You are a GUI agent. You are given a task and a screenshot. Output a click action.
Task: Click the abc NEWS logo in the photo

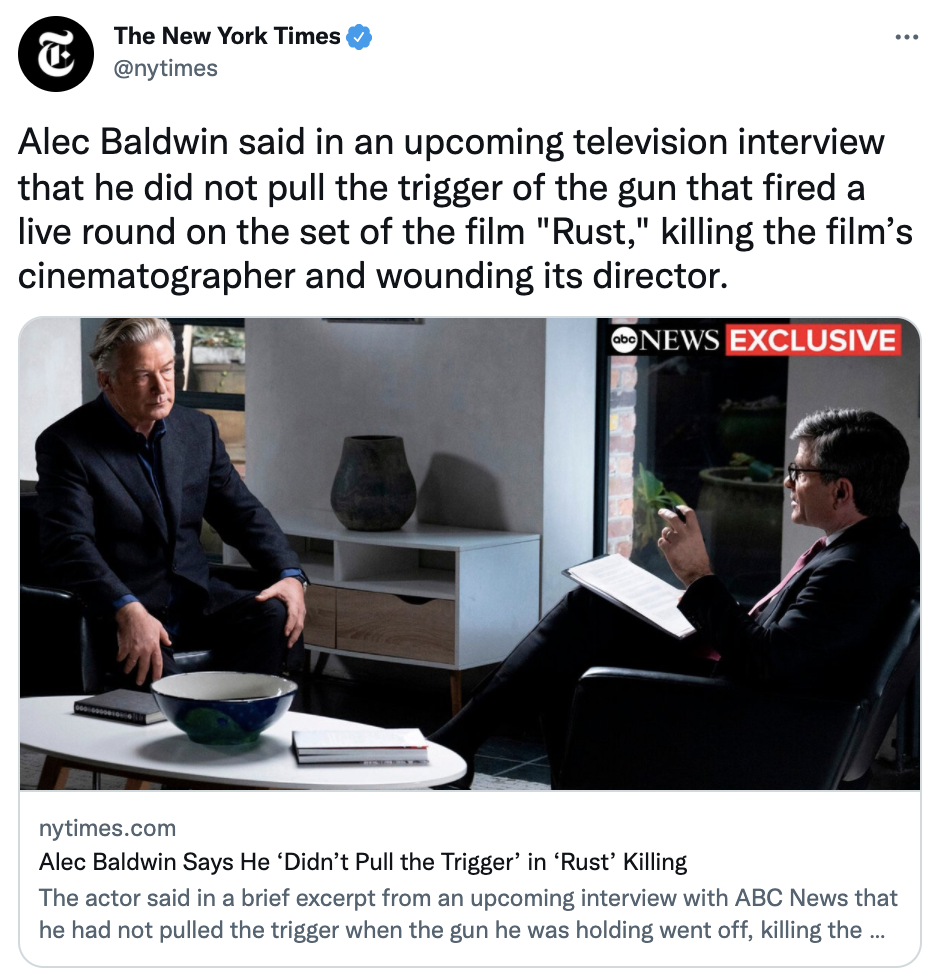click(x=664, y=340)
